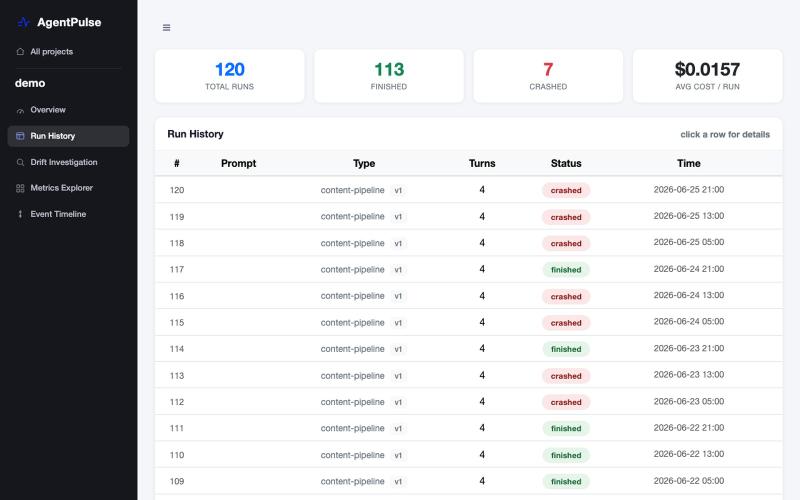
Task: Open run number 119
Action: point(468,216)
